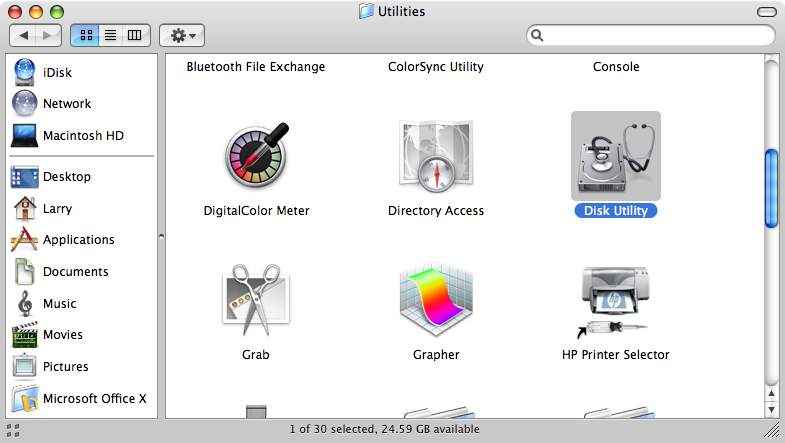Click the Music note sidebar icon
The image size is (785, 443).
coord(25,303)
